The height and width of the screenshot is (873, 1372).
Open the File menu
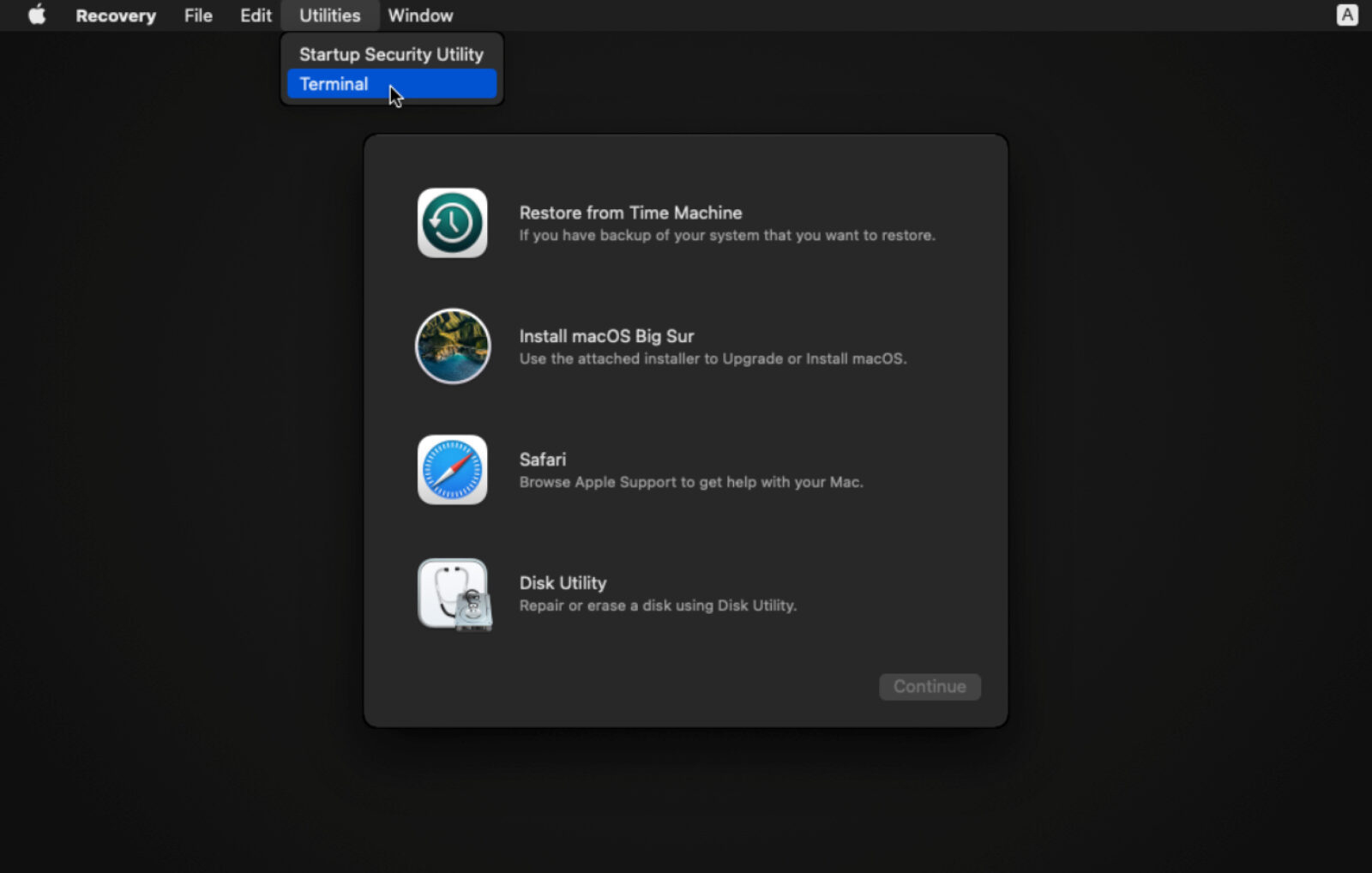pos(197,15)
